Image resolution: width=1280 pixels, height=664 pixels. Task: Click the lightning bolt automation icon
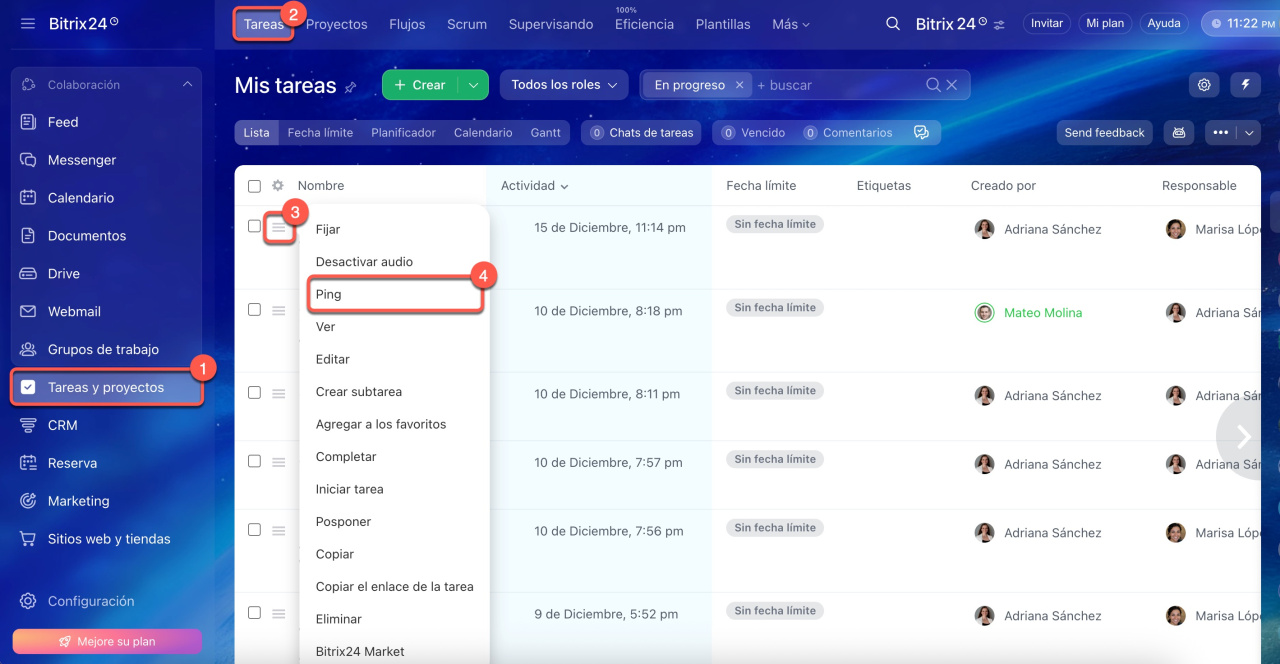(1245, 85)
